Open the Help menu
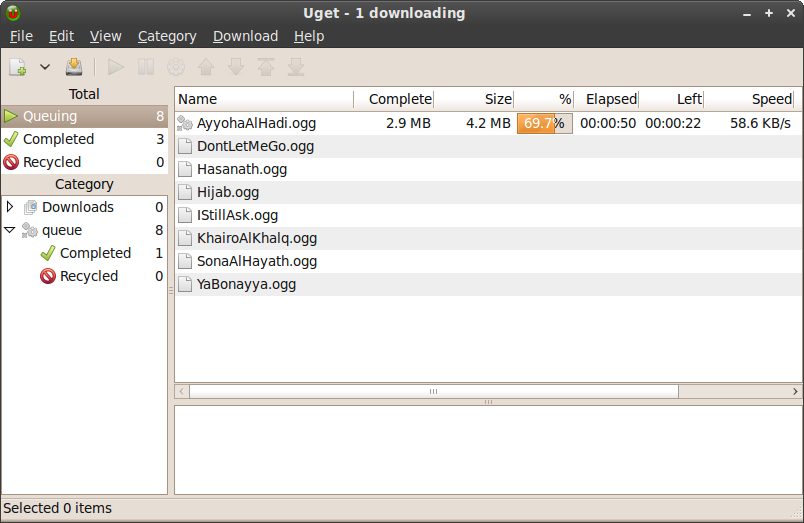This screenshot has height=523, width=804. coord(309,36)
